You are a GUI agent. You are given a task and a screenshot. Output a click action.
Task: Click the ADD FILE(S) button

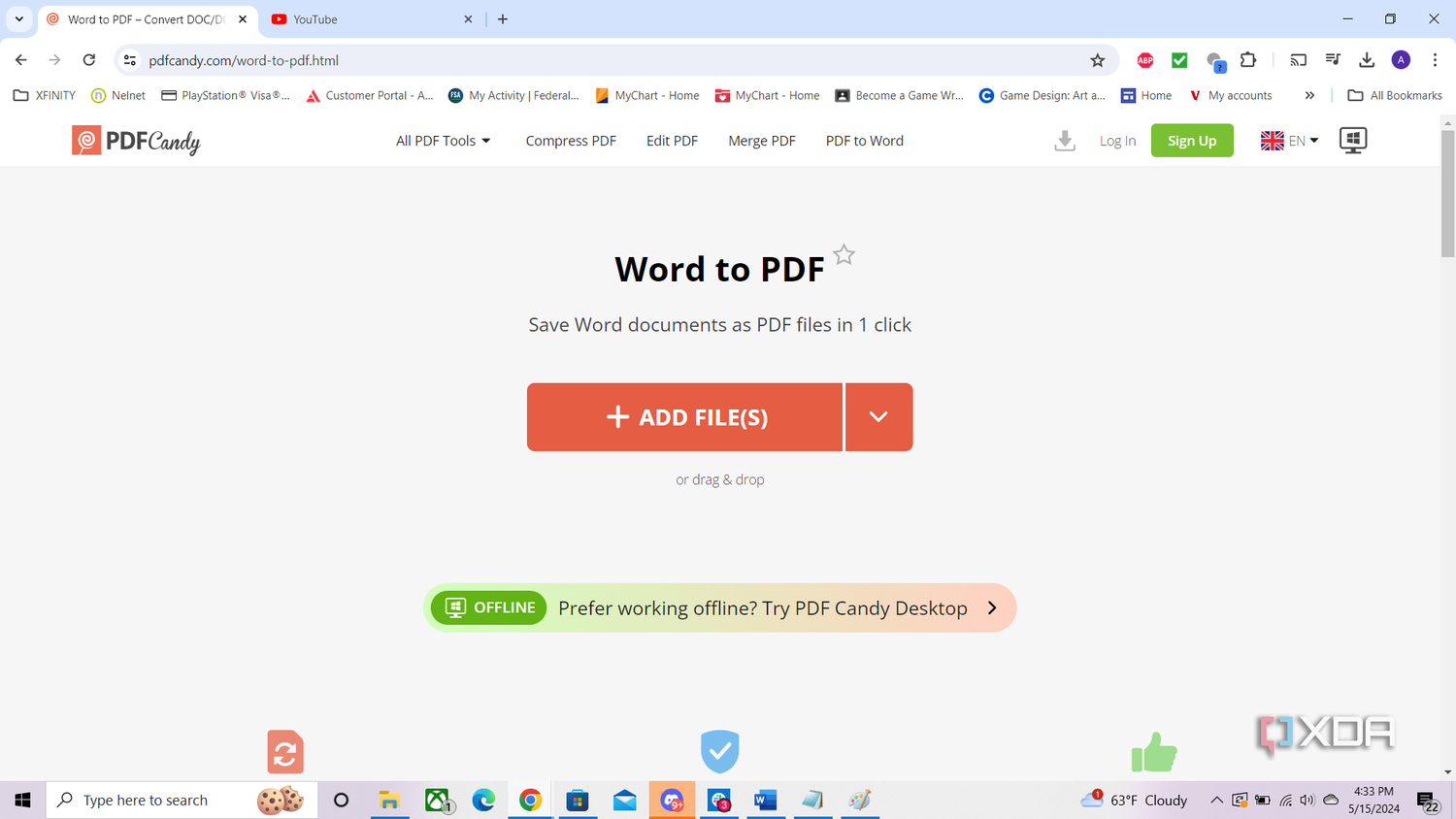point(684,417)
